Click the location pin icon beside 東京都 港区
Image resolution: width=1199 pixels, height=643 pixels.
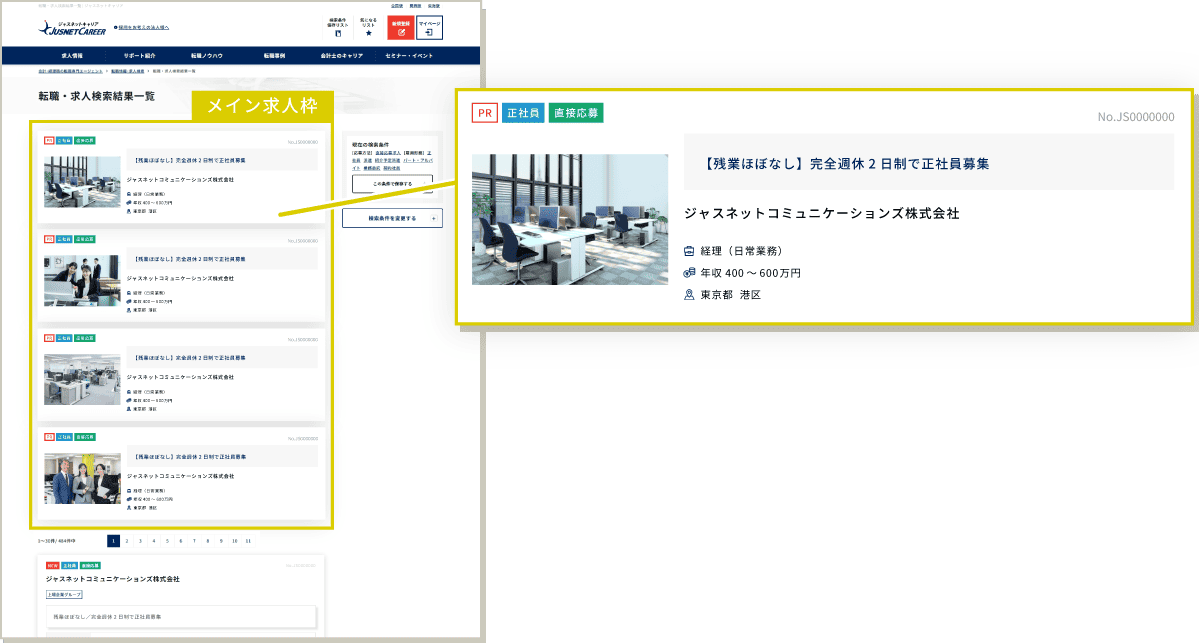coord(689,294)
